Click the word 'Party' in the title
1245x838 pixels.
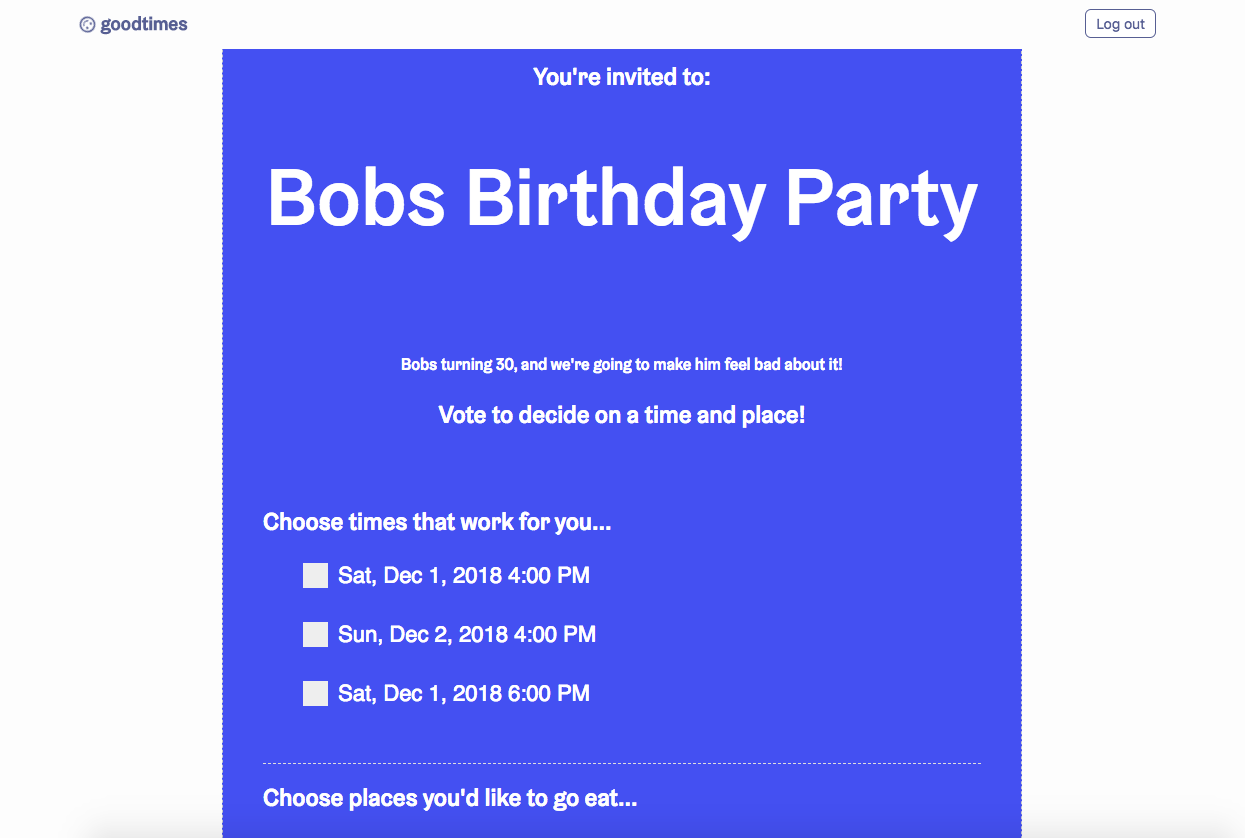[x=881, y=201]
